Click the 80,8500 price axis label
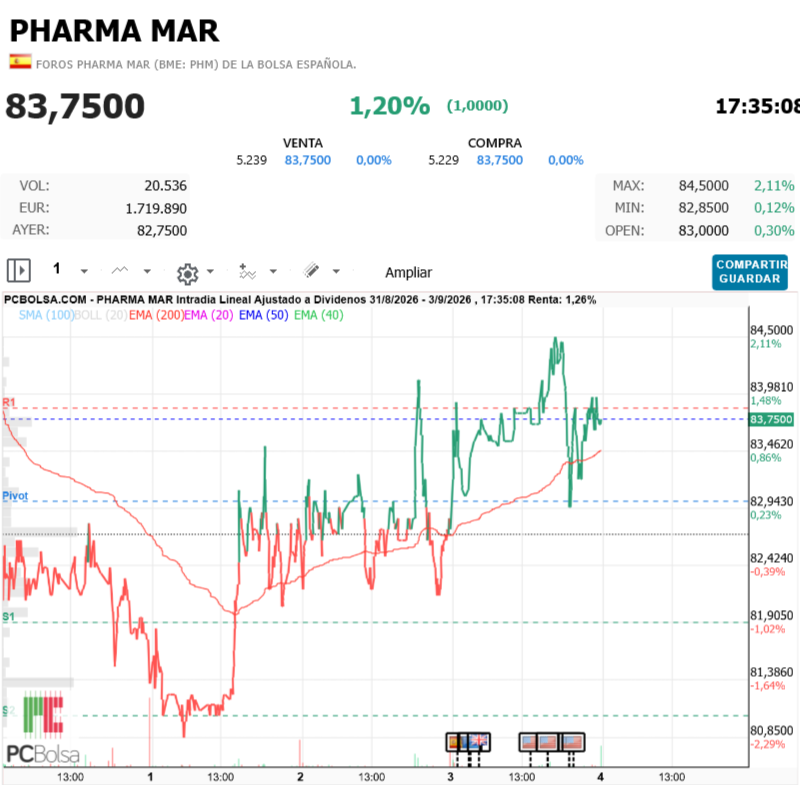This screenshot has width=800, height=785. tap(771, 730)
